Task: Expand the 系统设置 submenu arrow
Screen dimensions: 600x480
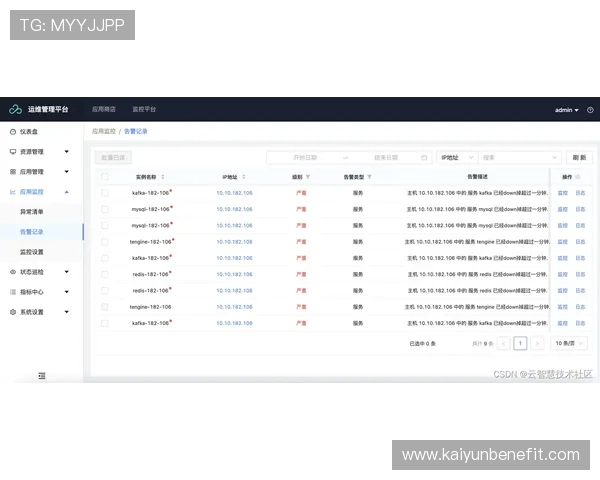Action: point(67,312)
